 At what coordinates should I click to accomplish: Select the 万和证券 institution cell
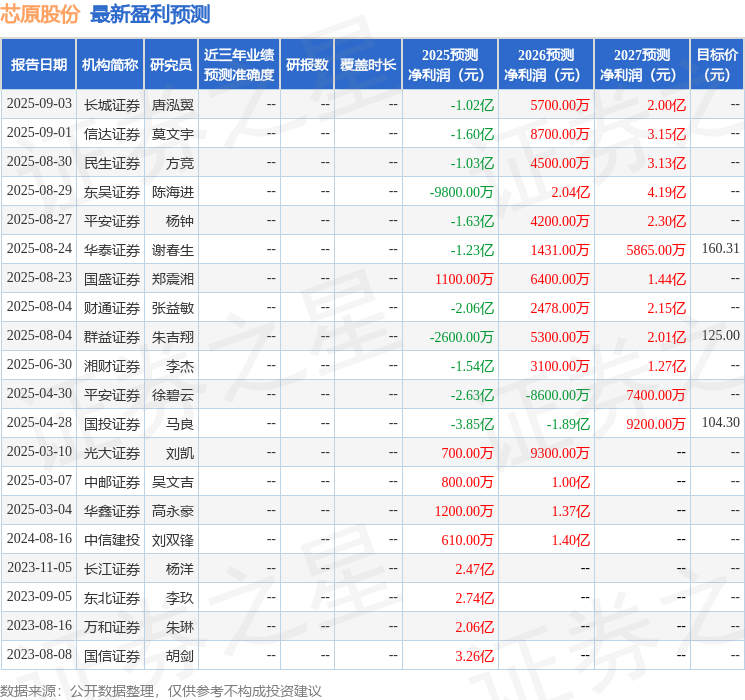[x=112, y=627]
